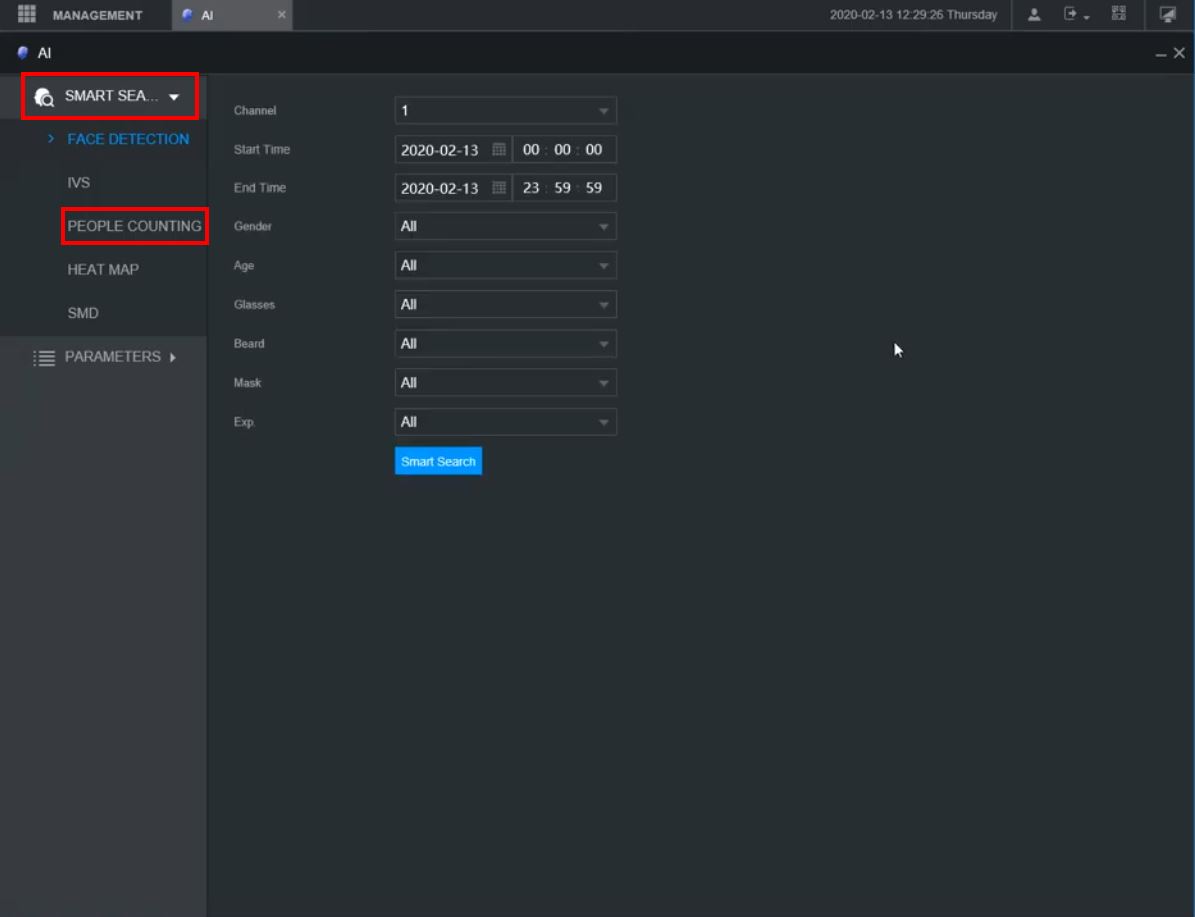Open the Gender dropdown
The width and height of the screenshot is (1195, 917).
click(x=505, y=226)
